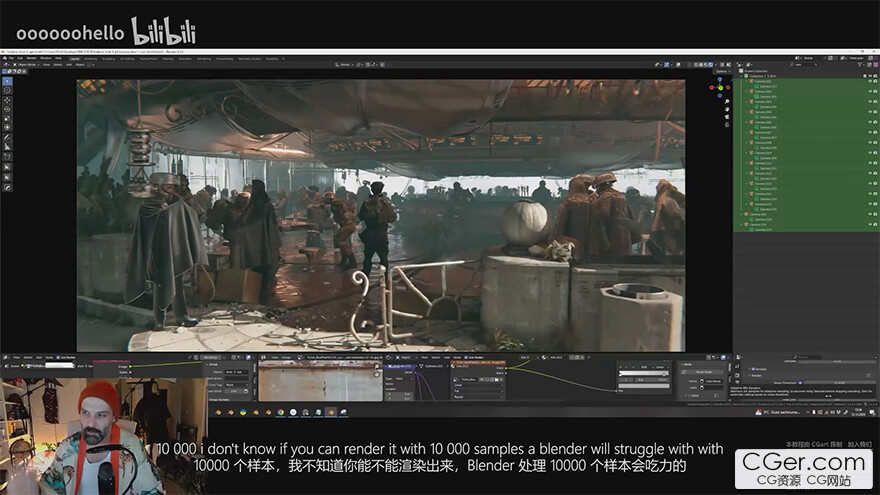Click the outliner search field
The image size is (880, 495).
803,65
